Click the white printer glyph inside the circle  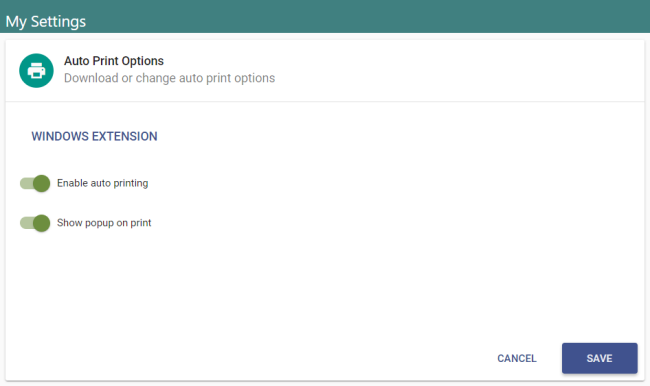click(36, 70)
